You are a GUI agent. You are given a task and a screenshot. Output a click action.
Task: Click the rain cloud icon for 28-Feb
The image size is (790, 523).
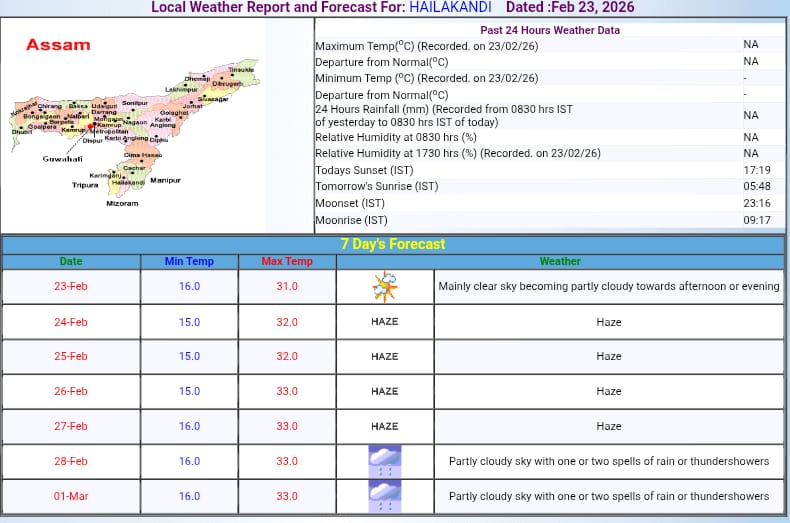385,461
